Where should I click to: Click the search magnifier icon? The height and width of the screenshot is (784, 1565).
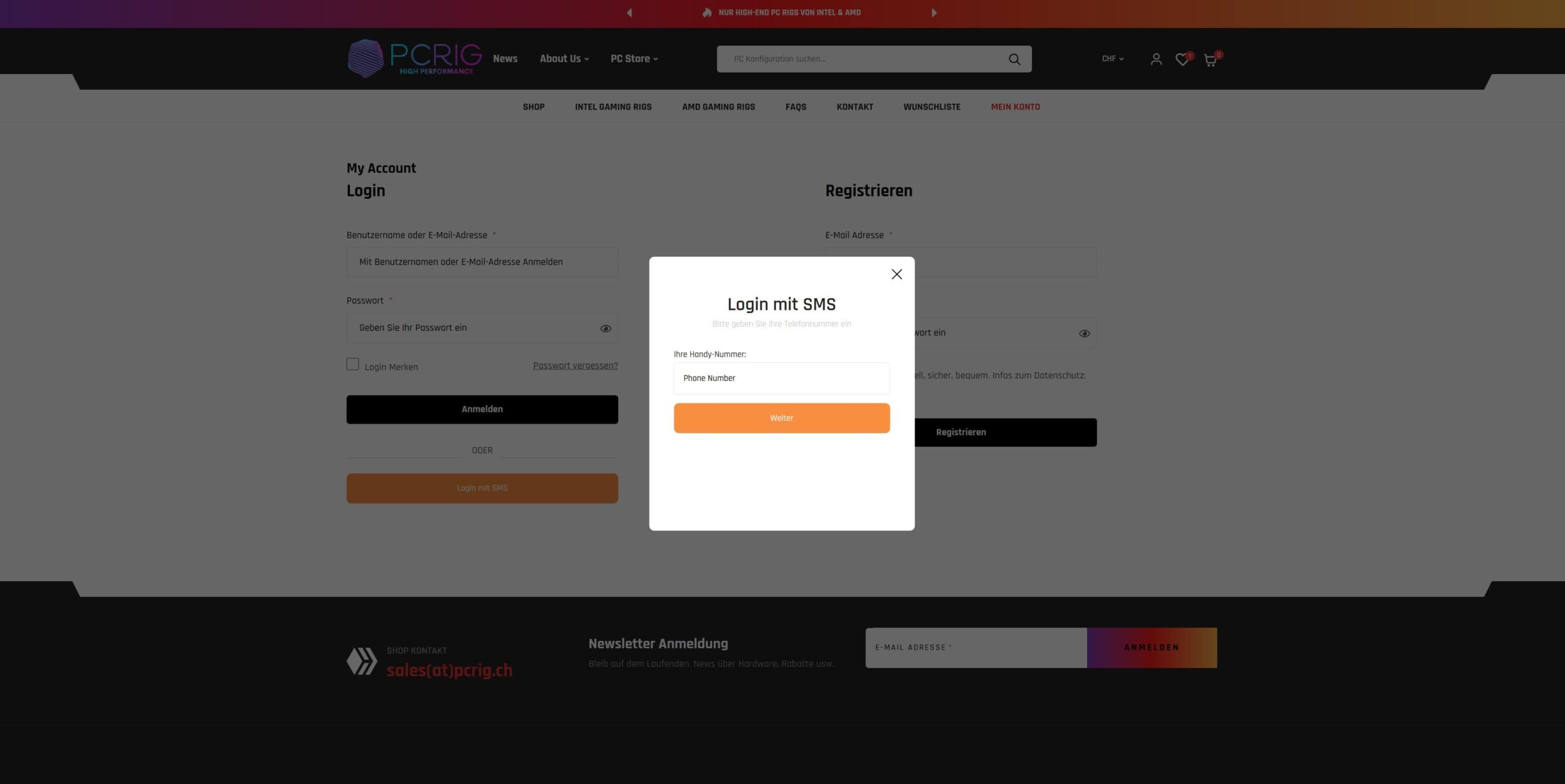click(x=1014, y=59)
